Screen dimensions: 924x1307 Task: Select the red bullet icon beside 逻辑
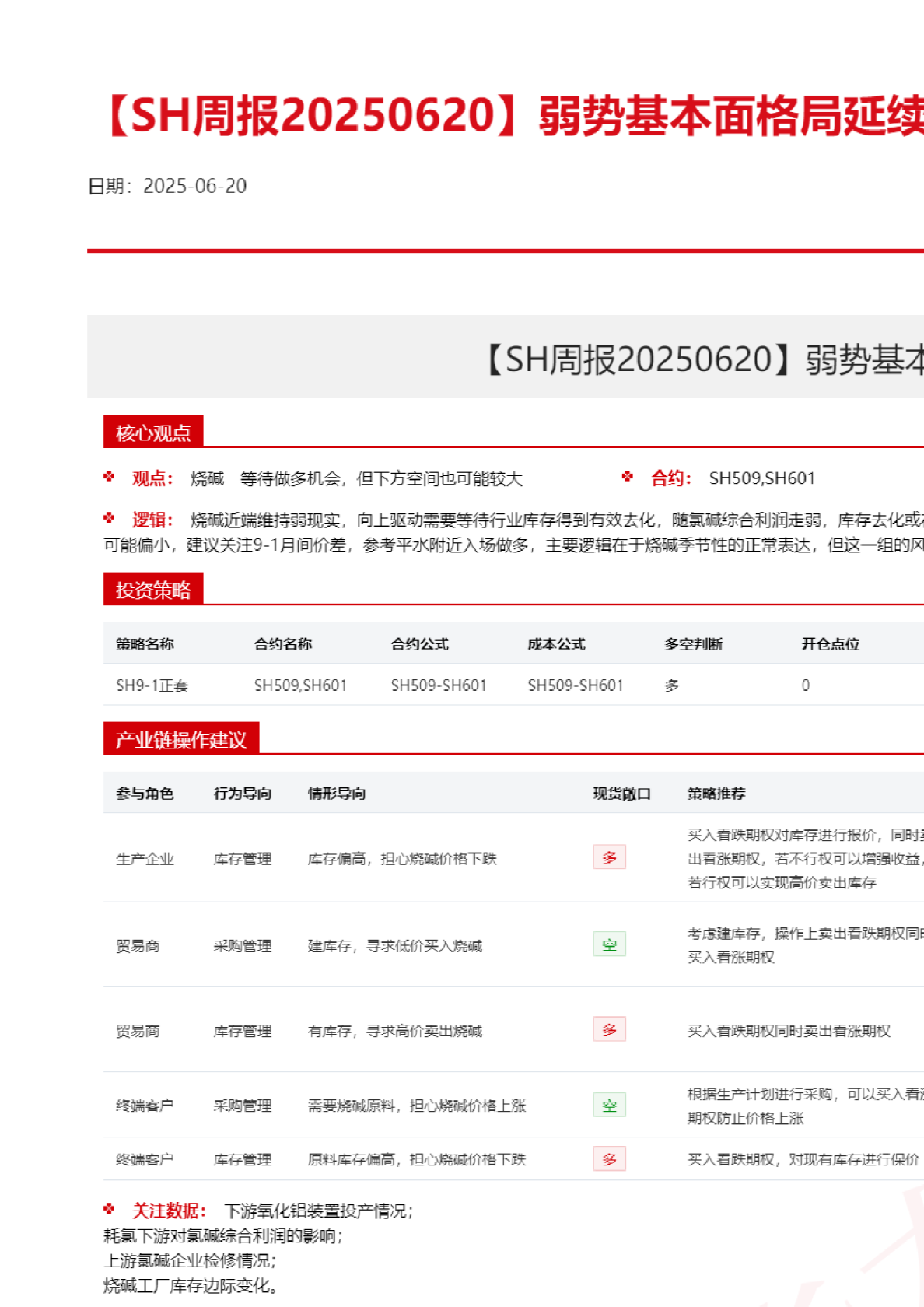point(109,518)
